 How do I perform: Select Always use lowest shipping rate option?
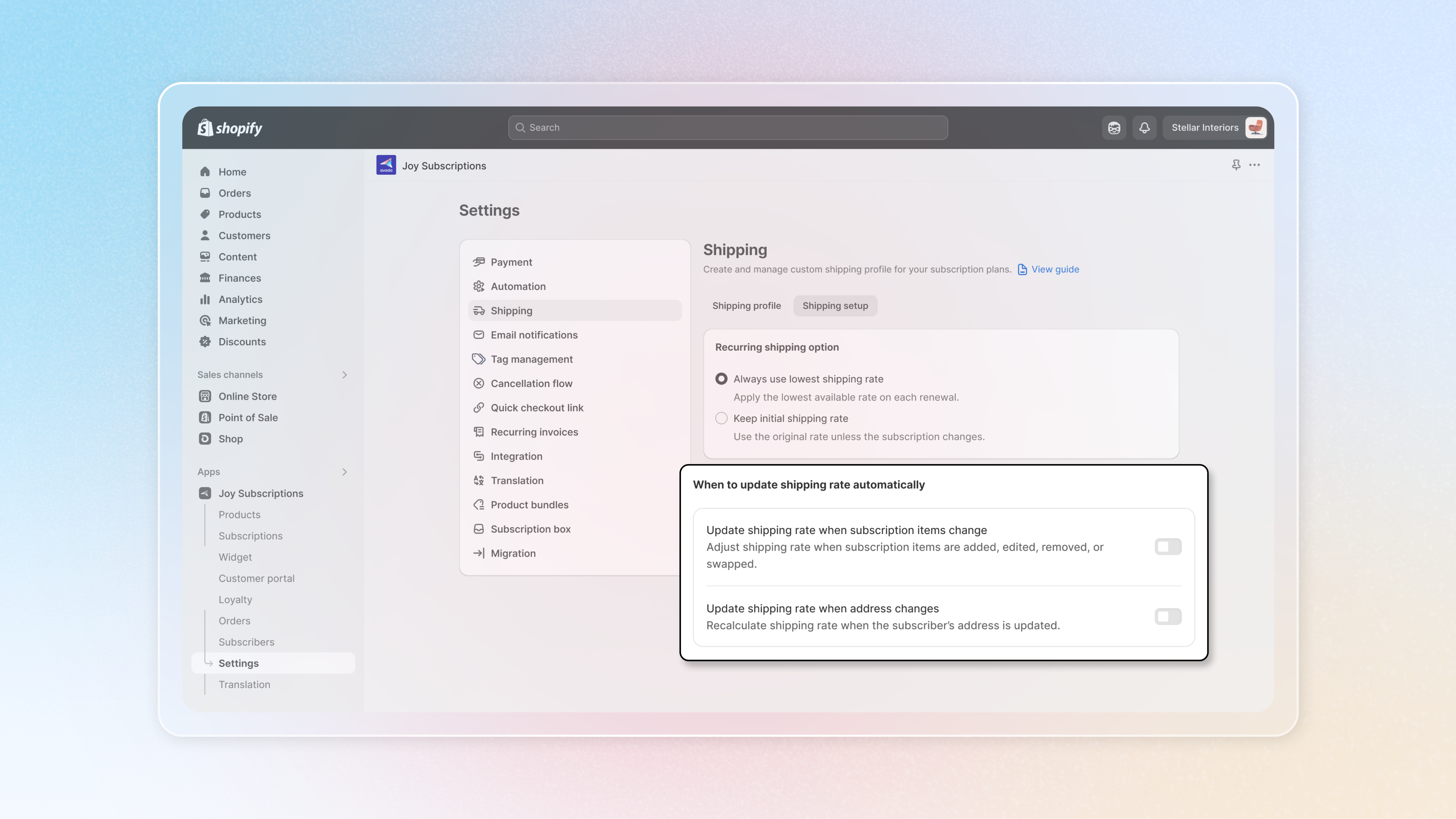721,379
